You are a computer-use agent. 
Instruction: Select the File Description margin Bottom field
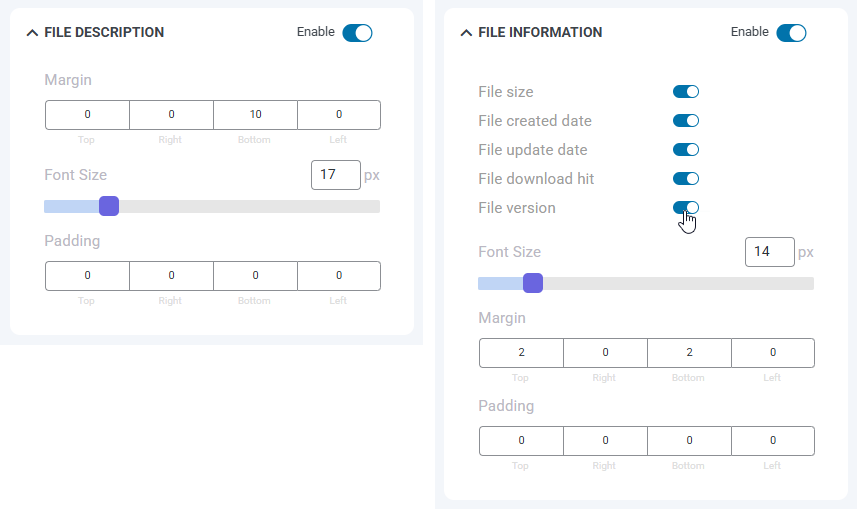click(x=255, y=115)
